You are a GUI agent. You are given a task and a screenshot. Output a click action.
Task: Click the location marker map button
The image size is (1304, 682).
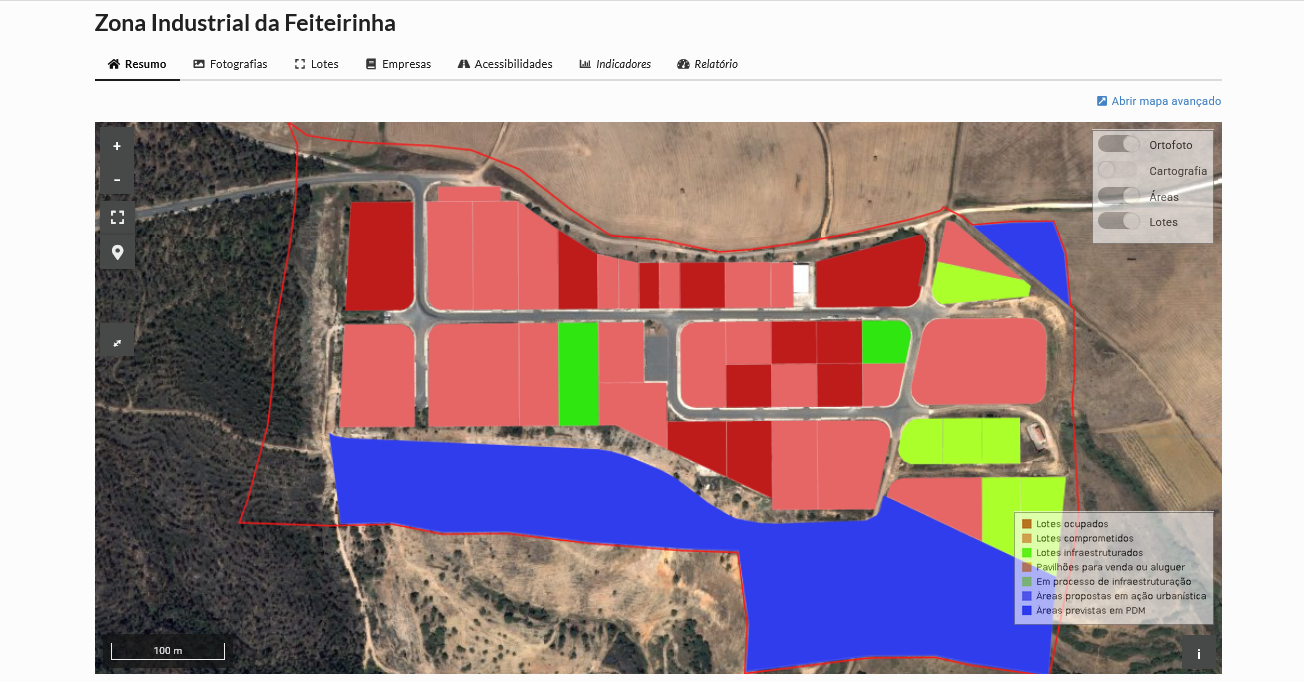[x=117, y=252]
